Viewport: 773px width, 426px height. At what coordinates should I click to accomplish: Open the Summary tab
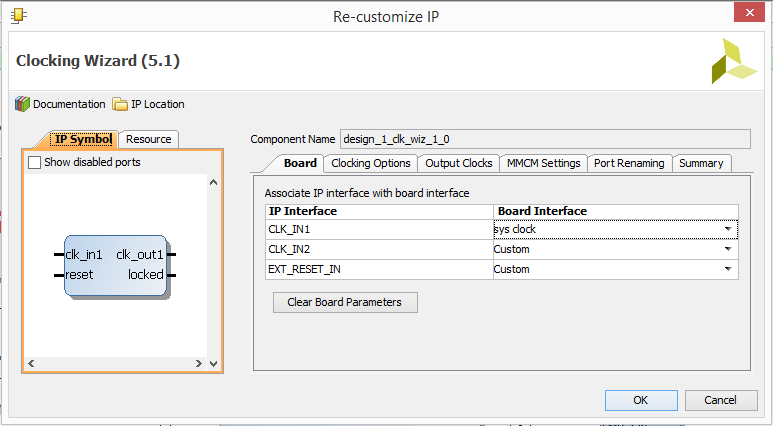[701, 164]
